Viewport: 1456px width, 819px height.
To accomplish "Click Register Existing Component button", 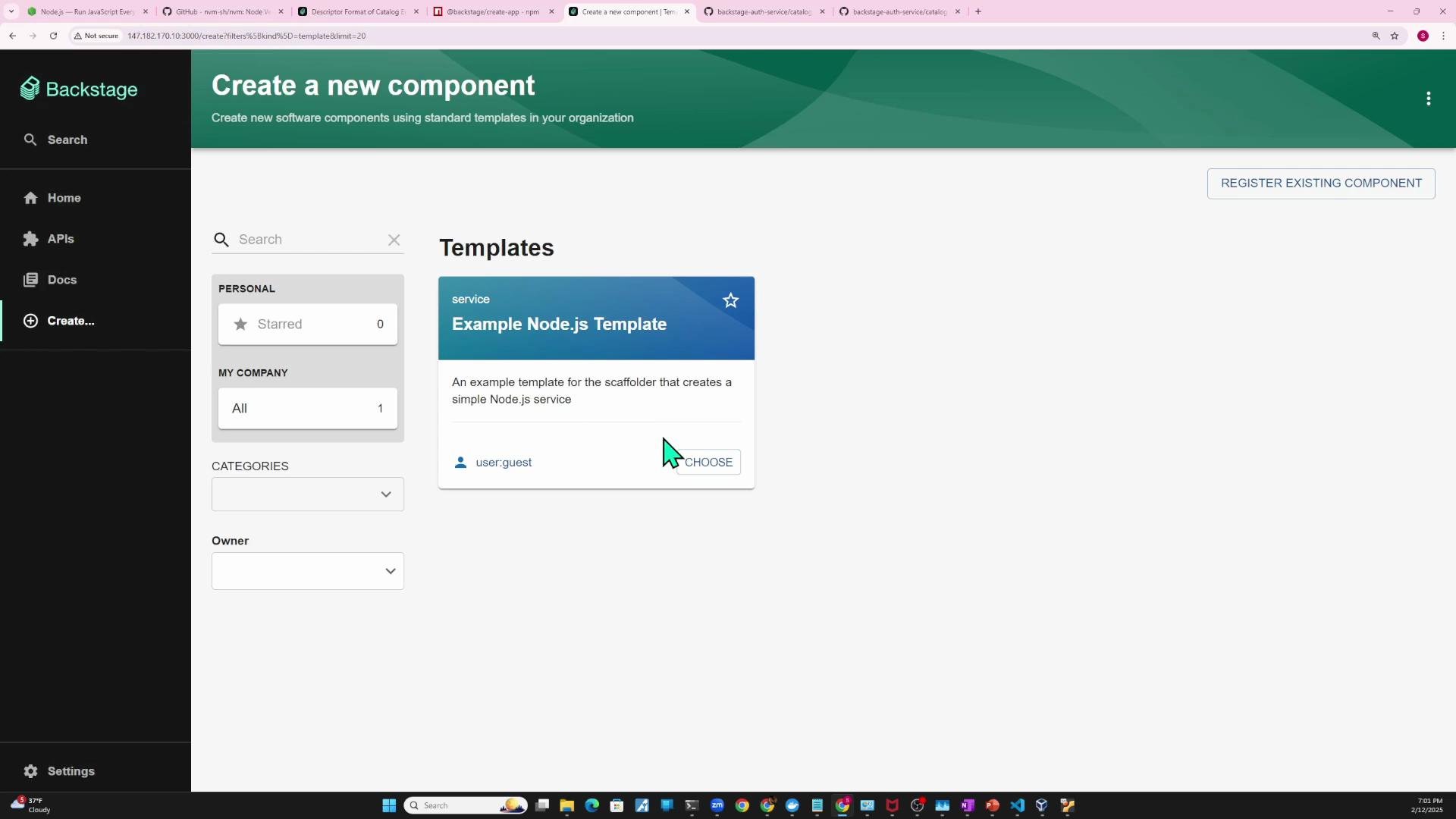I will coord(1321,184).
